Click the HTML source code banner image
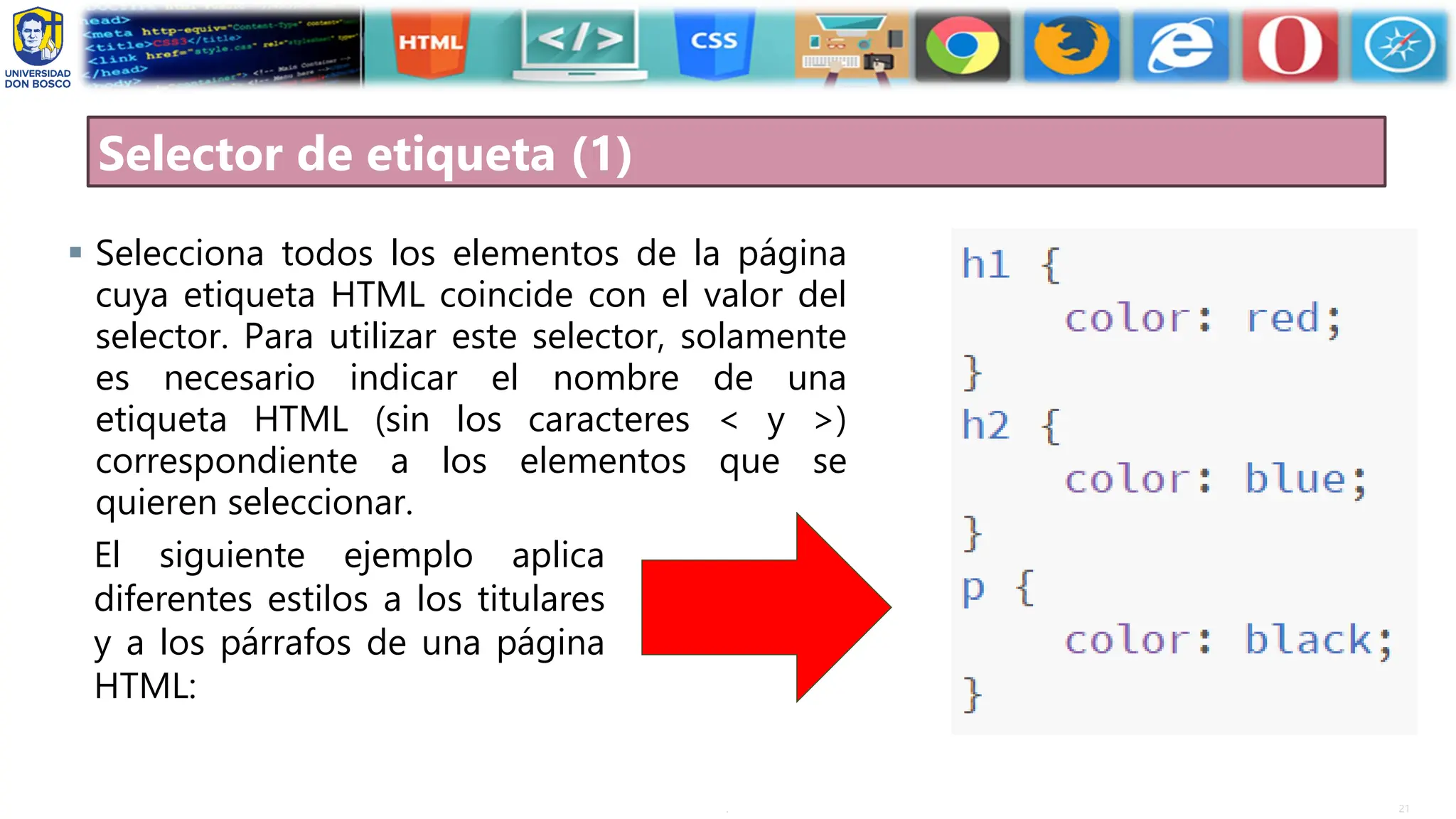1456x819 pixels. click(222, 47)
